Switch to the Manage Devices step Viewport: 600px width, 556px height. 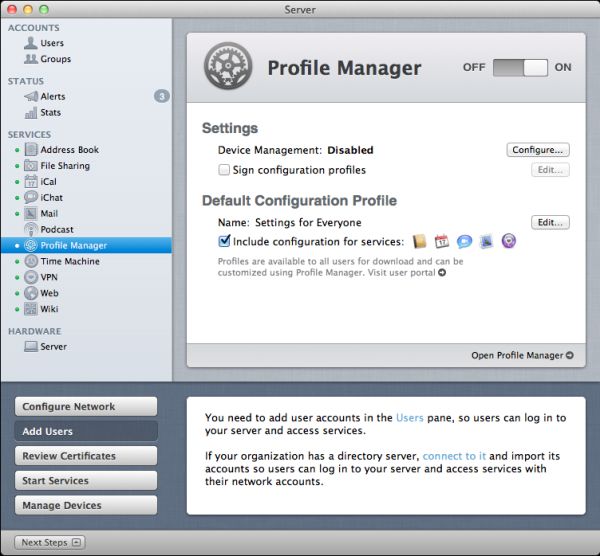coord(86,505)
